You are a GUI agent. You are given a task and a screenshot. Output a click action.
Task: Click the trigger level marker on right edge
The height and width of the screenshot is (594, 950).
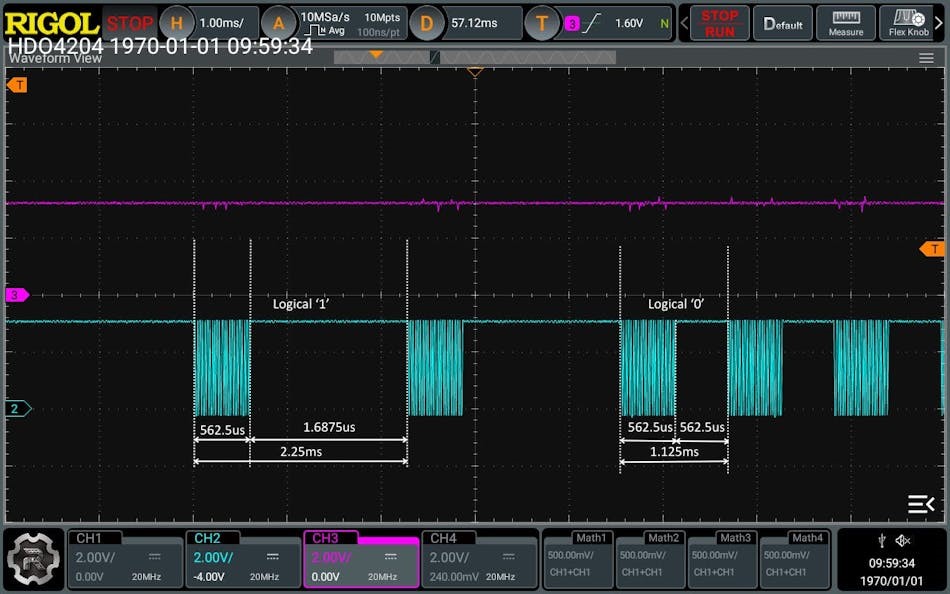934,249
